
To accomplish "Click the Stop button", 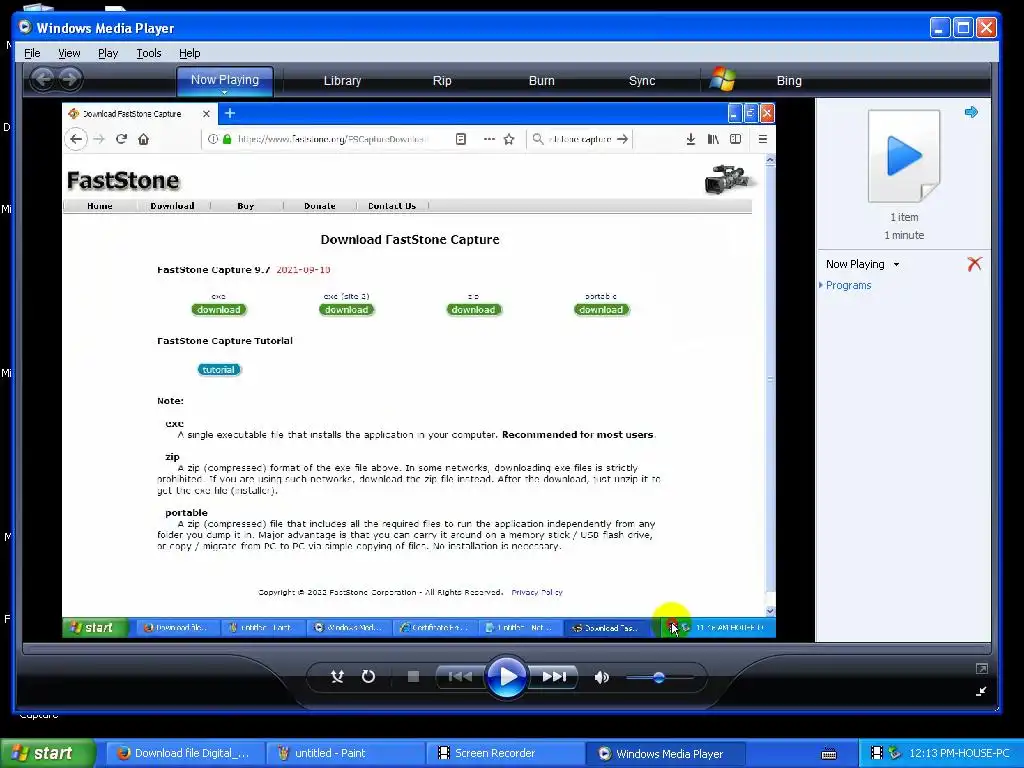I will coord(413,677).
